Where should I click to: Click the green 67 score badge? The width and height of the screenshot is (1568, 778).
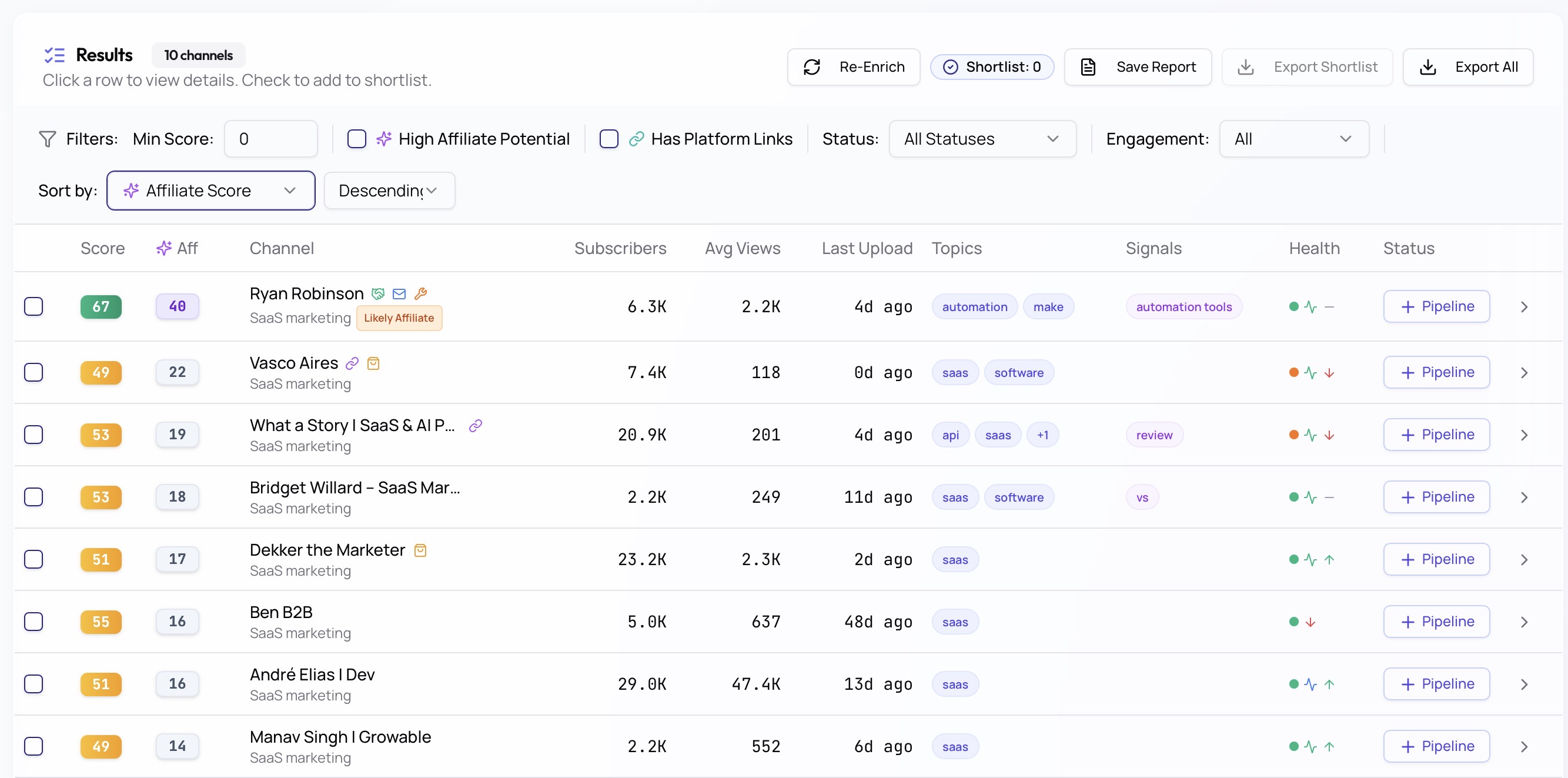click(101, 307)
